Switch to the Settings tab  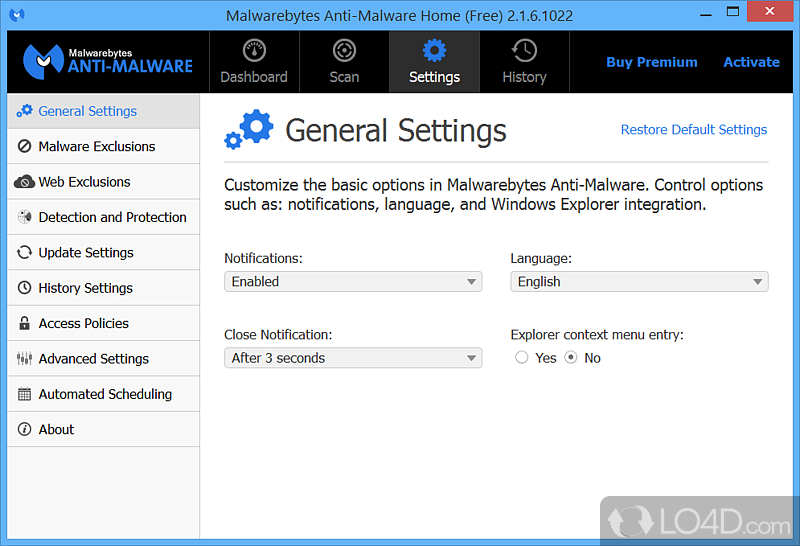[x=434, y=62]
